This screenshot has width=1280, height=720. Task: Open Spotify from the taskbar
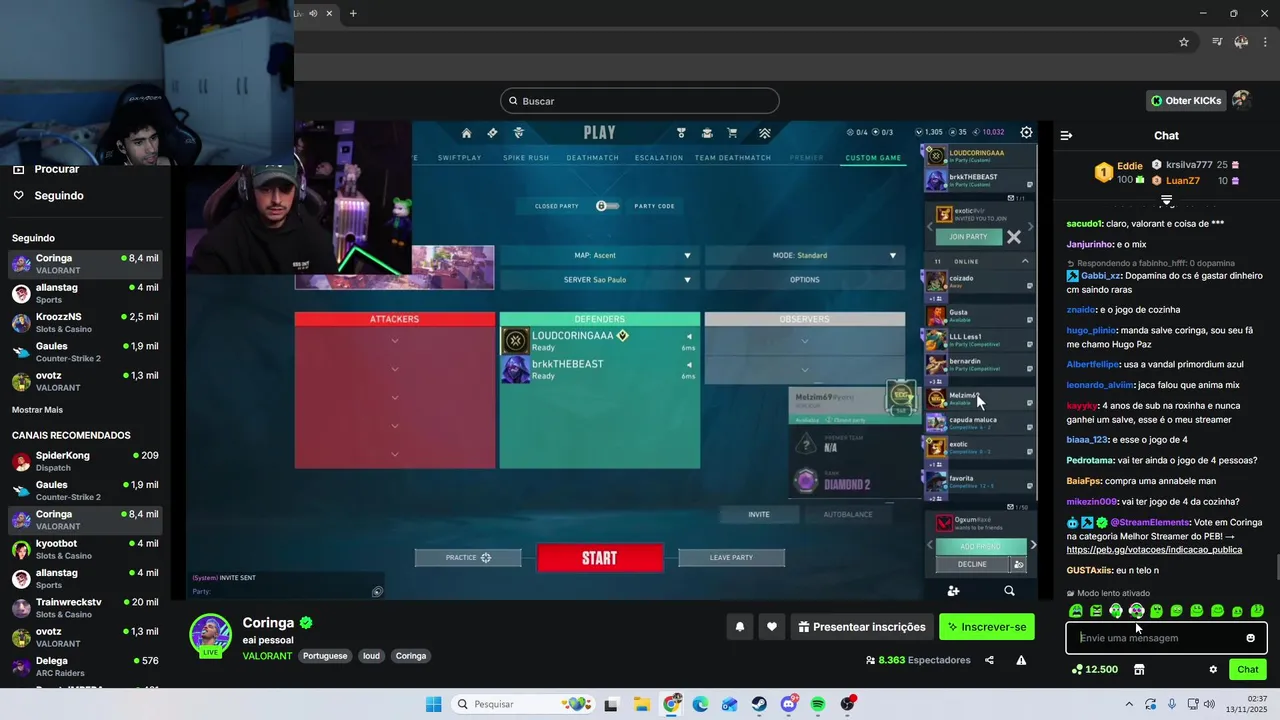(x=818, y=704)
